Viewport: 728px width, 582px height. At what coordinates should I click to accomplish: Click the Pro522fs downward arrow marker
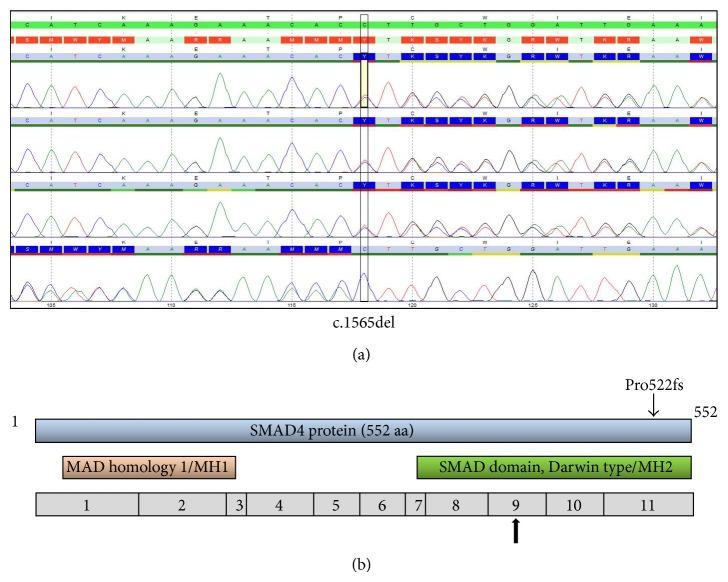click(653, 407)
